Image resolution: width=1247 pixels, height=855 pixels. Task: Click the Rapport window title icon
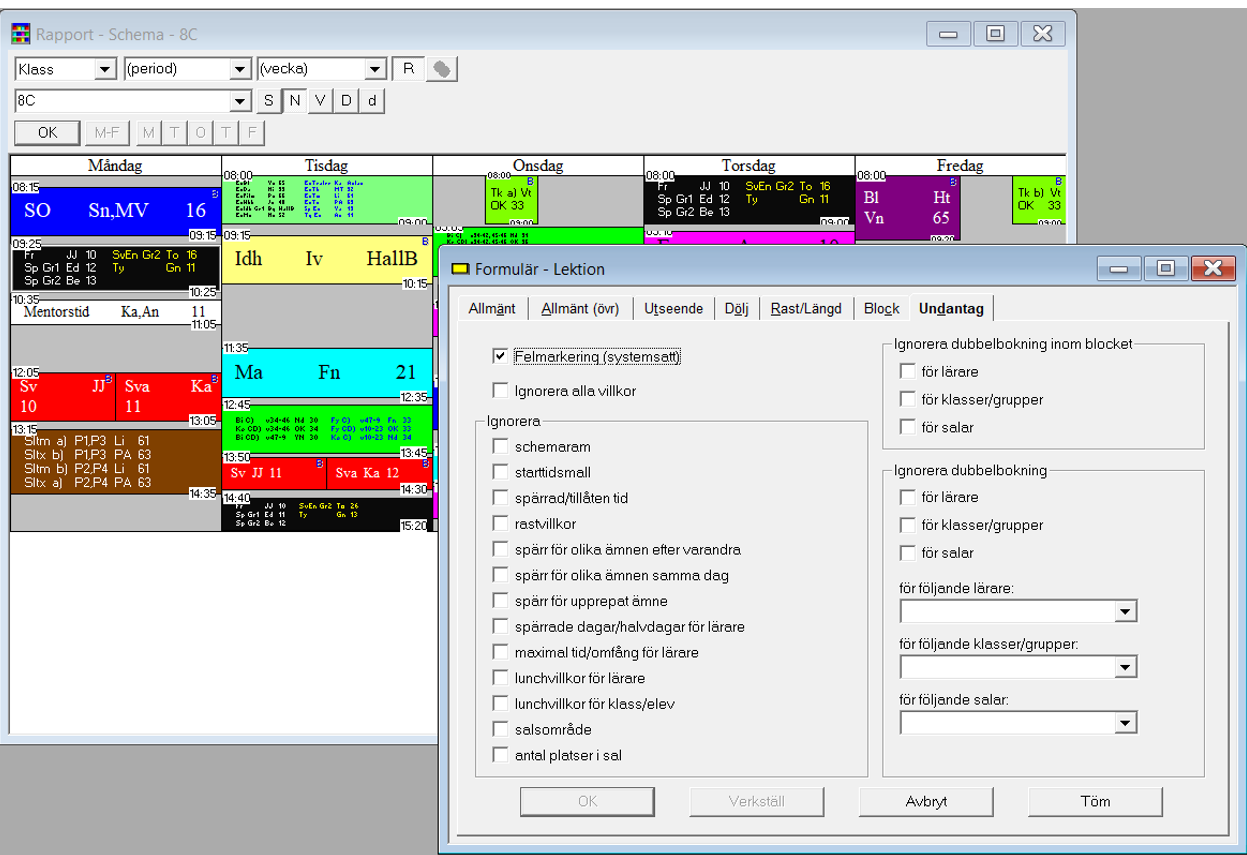[x=21, y=34]
